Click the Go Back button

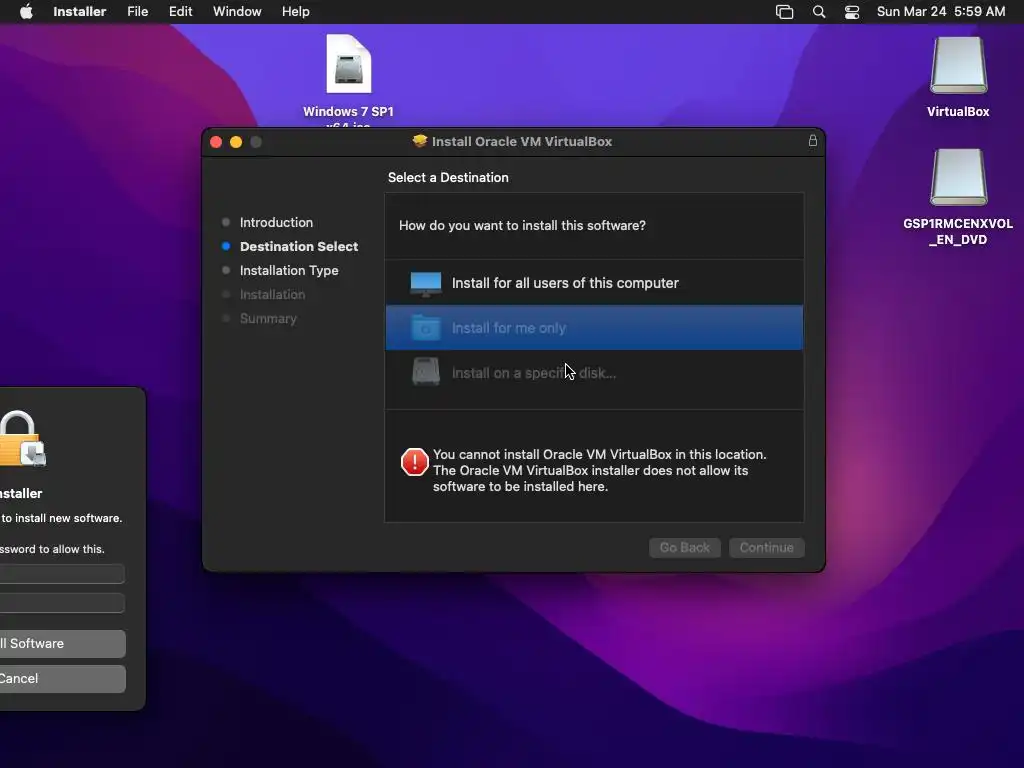point(684,547)
